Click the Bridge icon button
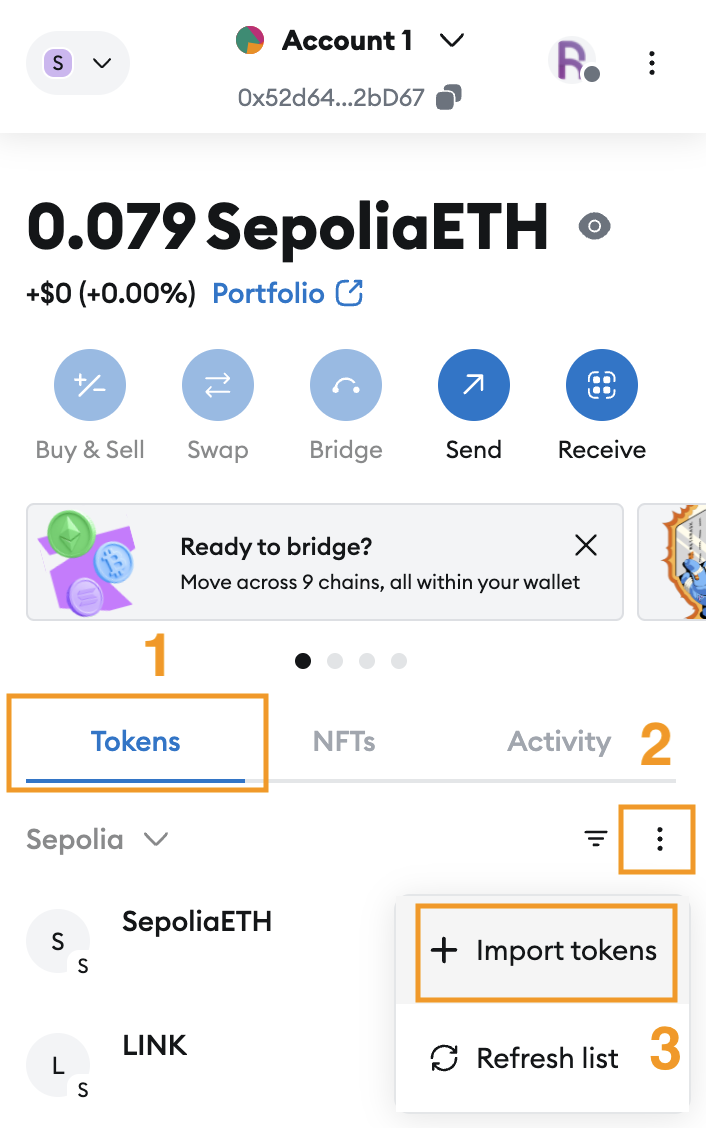The image size is (706, 1128). (x=346, y=385)
